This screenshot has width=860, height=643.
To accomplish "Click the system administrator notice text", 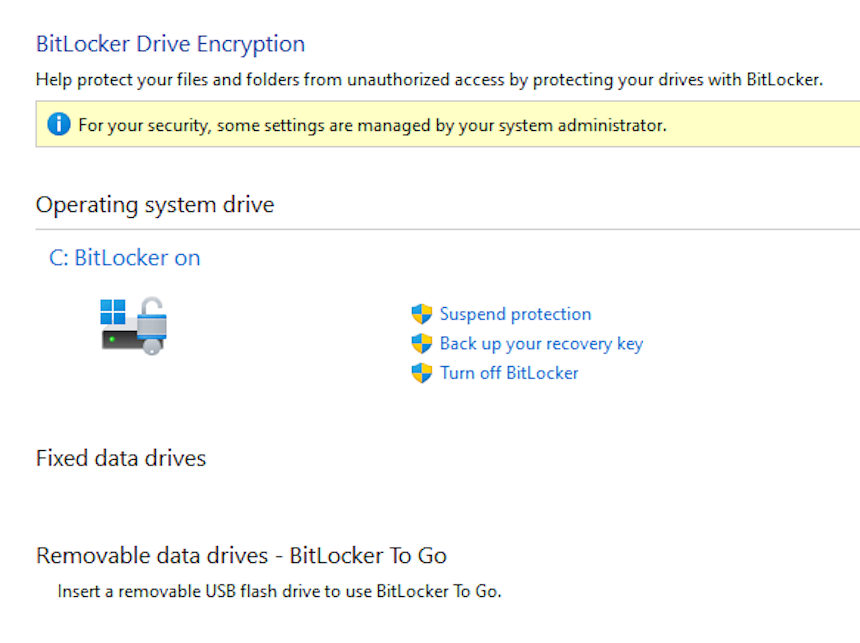I will coord(372,126).
